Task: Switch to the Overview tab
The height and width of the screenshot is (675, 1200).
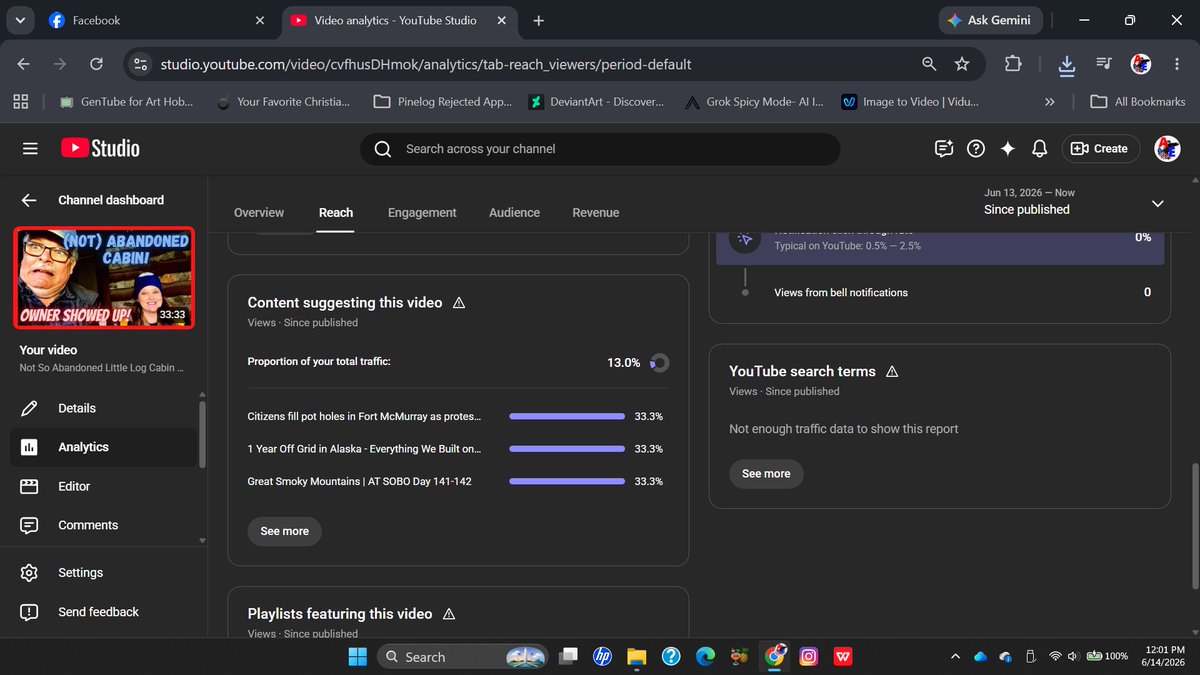Action: click(259, 212)
